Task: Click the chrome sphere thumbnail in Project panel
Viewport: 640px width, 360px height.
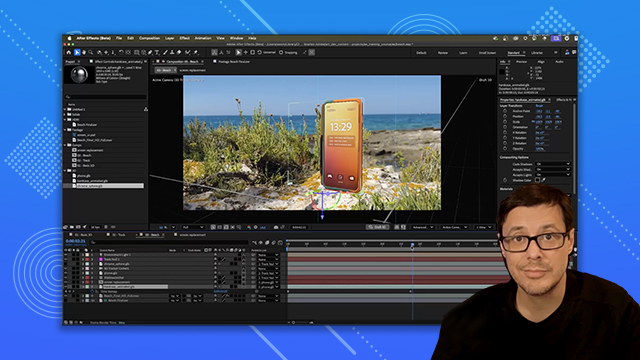Action: 79,75
